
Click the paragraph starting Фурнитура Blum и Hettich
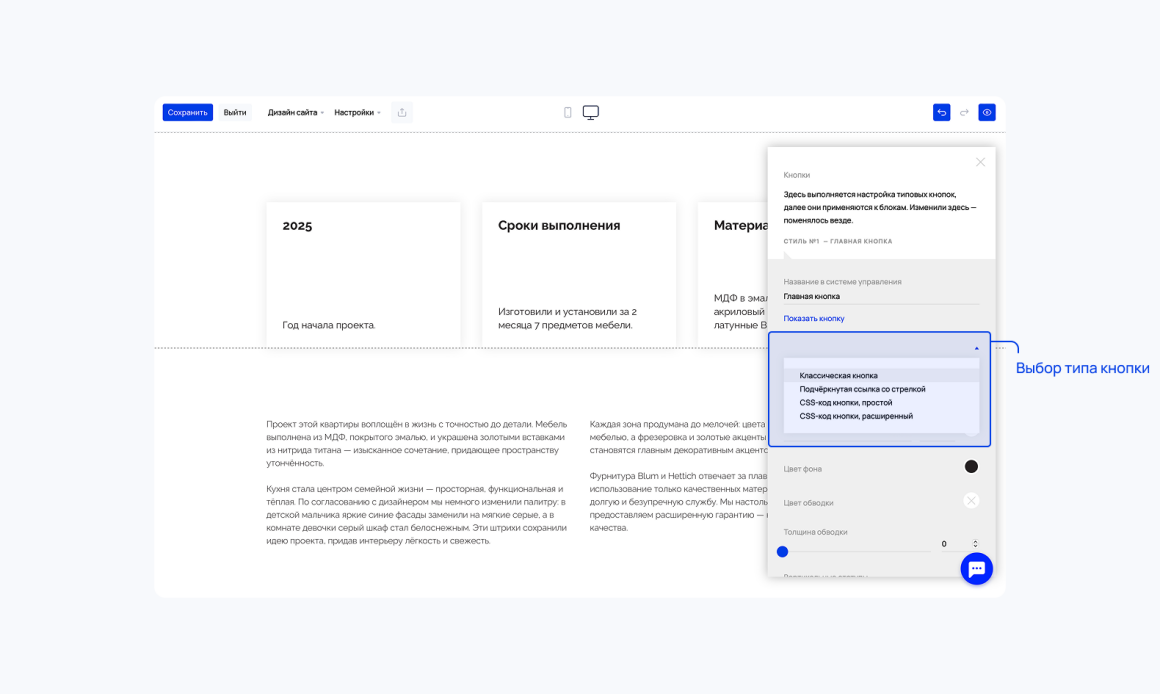click(678, 502)
